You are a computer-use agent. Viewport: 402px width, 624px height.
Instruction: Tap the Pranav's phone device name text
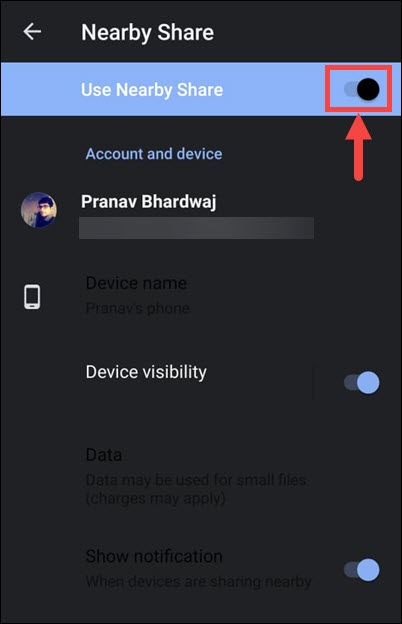pyautogui.click(x=137, y=308)
